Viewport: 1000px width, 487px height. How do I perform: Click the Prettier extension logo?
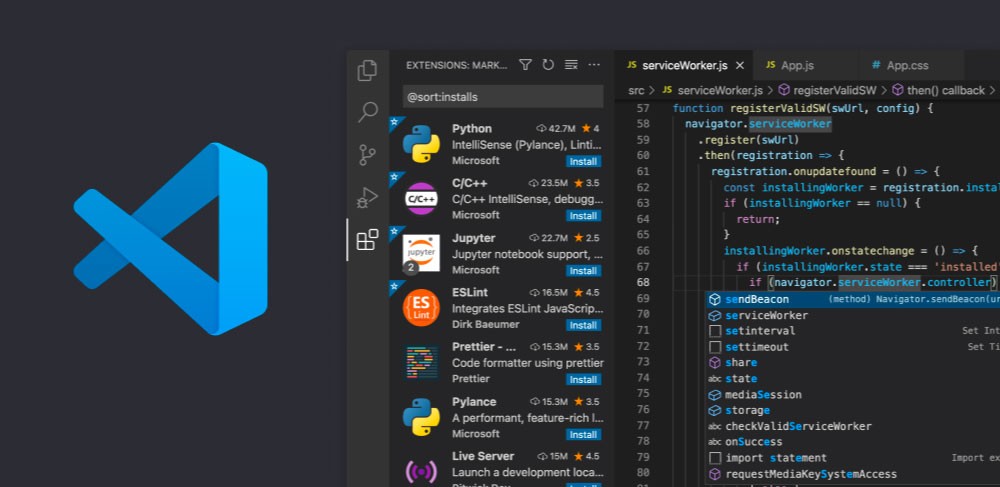click(421, 363)
